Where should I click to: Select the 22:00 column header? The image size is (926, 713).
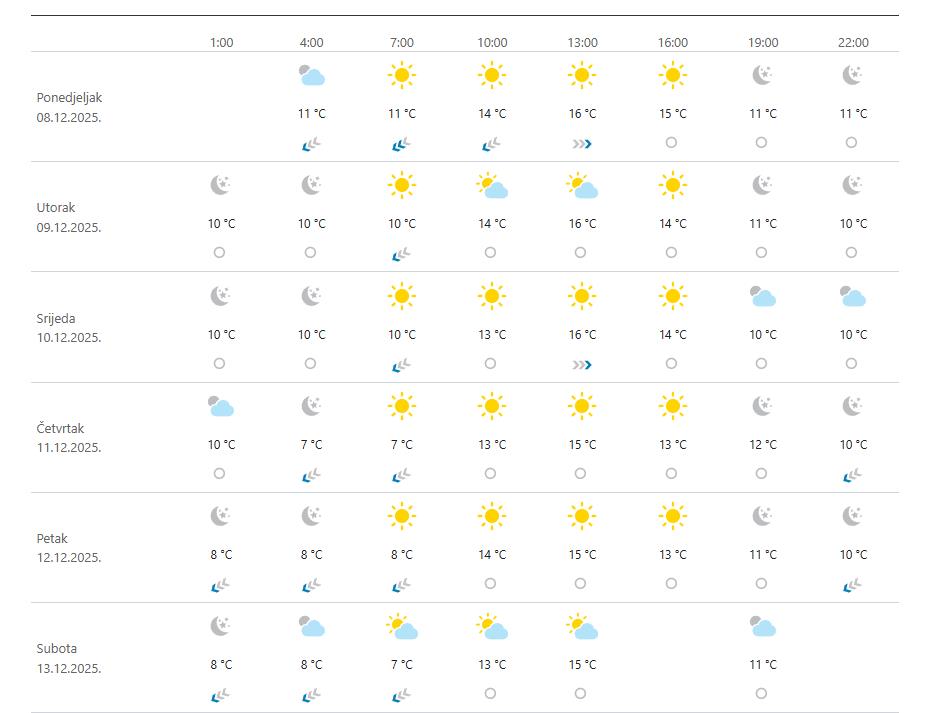coord(853,43)
